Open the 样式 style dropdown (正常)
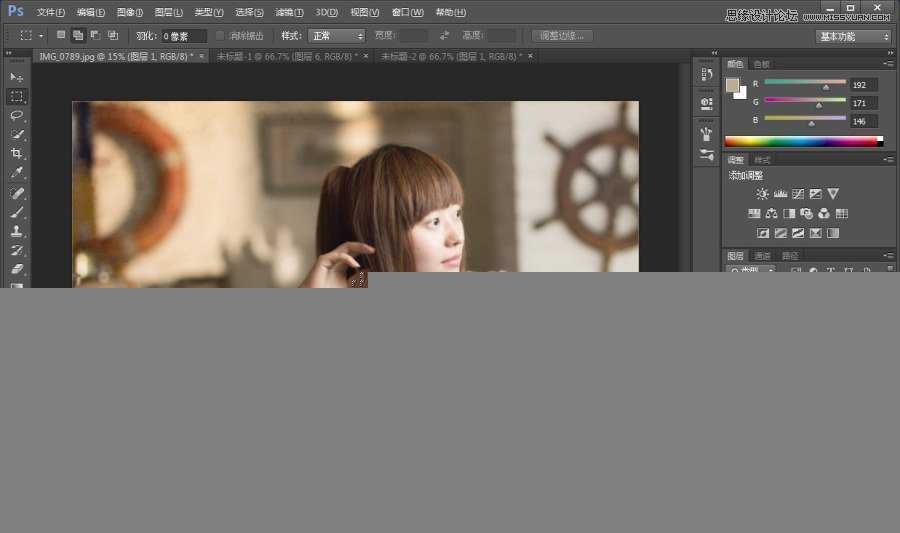The height and width of the screenshot is (533, 900). [337, 36]
